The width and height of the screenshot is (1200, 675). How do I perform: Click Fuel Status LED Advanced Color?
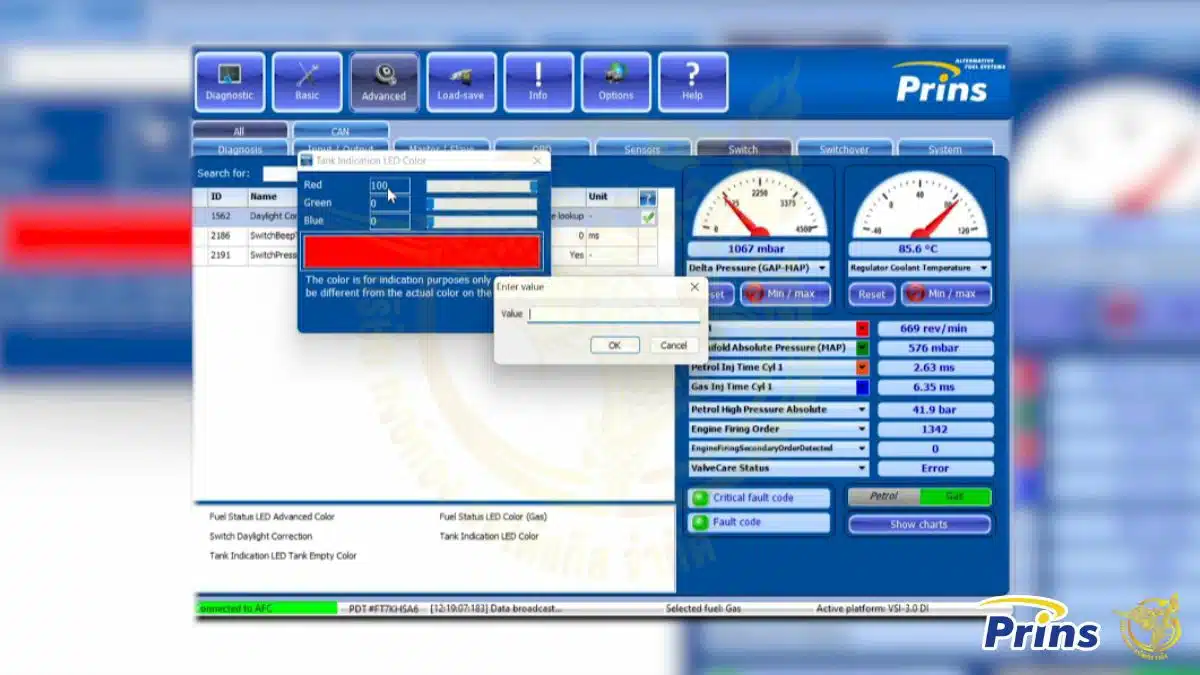272,517
